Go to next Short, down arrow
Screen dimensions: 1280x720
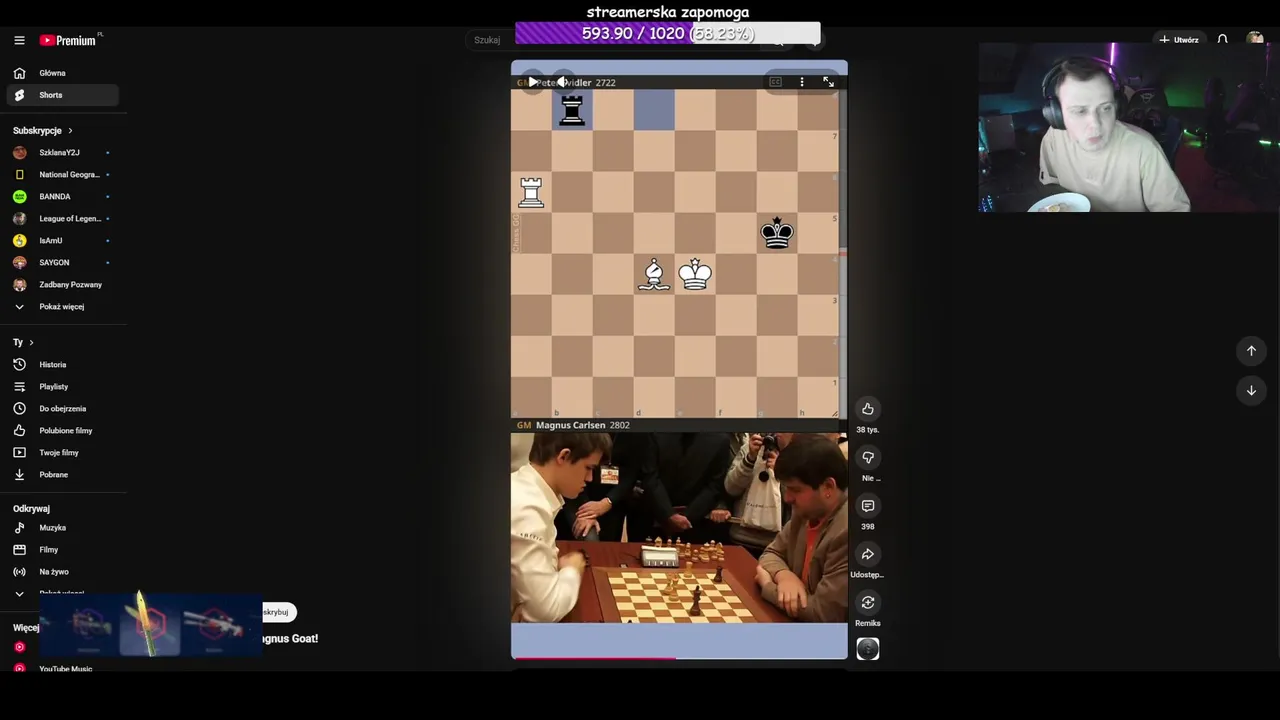tap(1251, 391)
